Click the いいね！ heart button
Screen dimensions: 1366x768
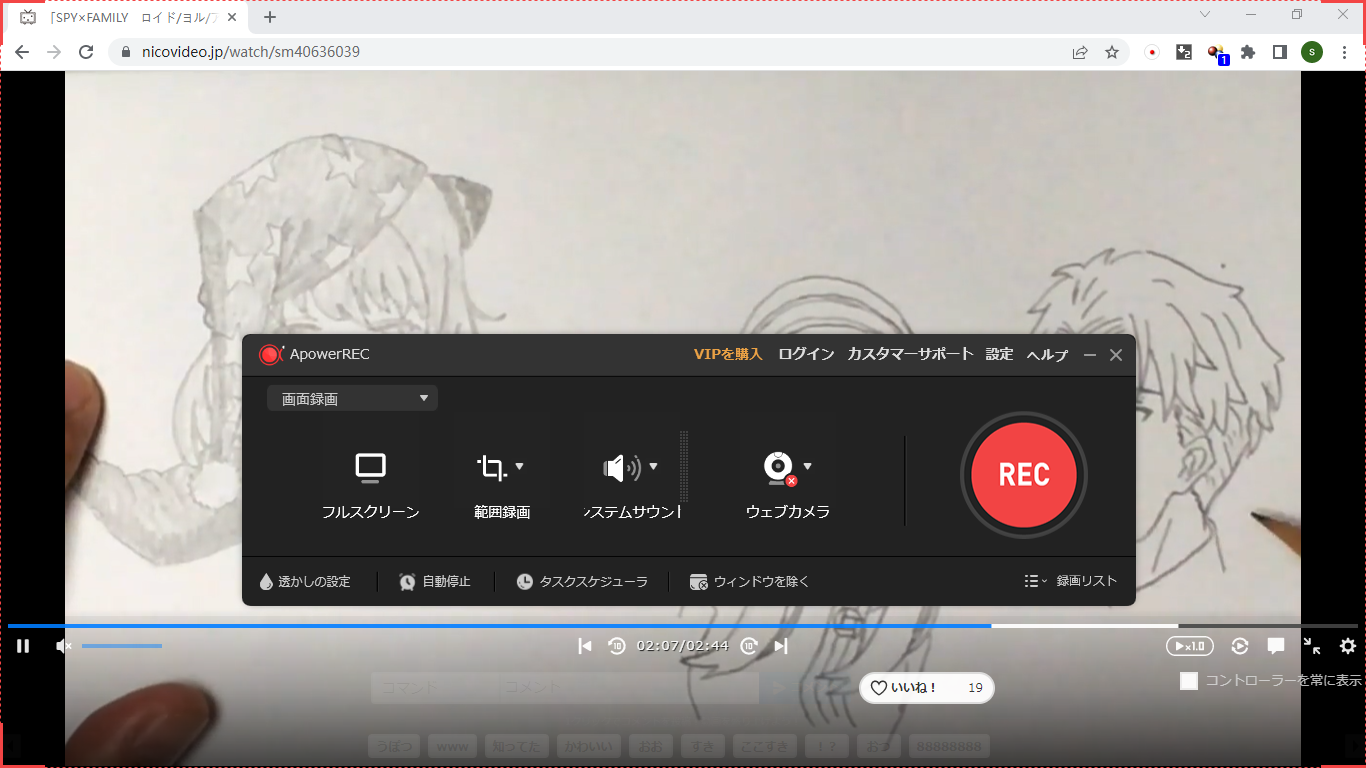coord(927,688)
